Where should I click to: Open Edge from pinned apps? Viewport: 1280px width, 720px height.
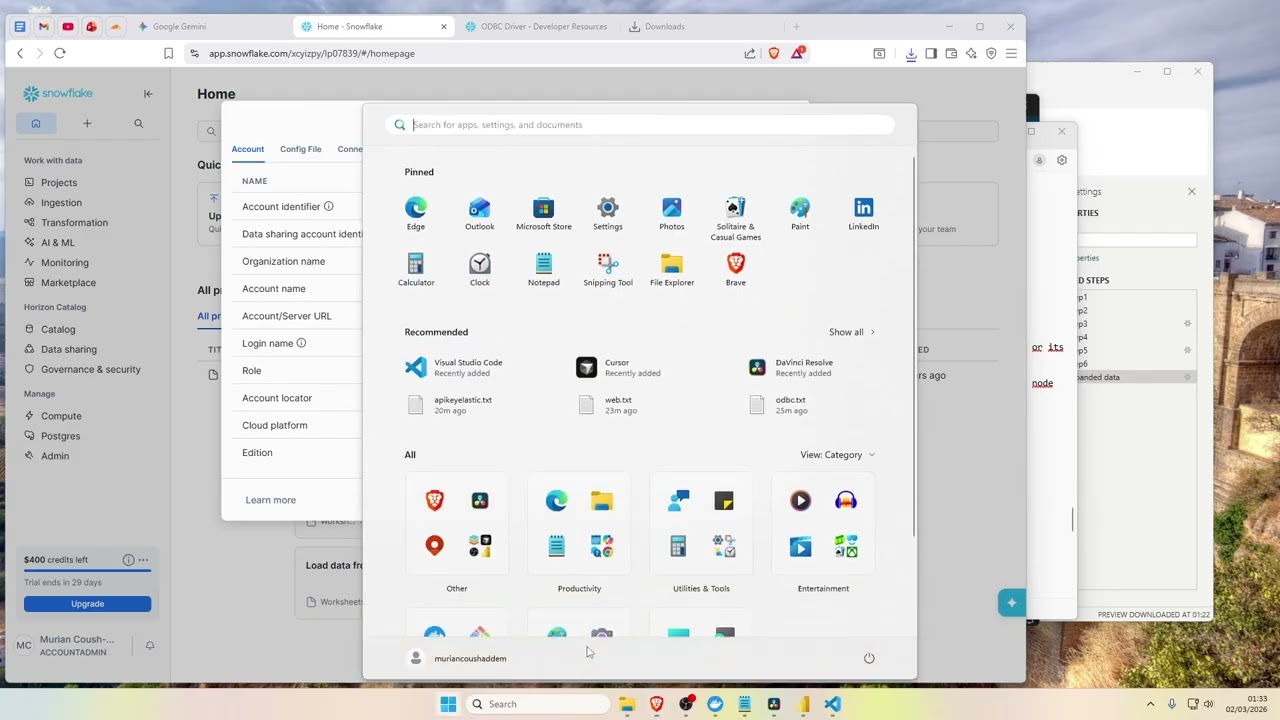[416, 214]
